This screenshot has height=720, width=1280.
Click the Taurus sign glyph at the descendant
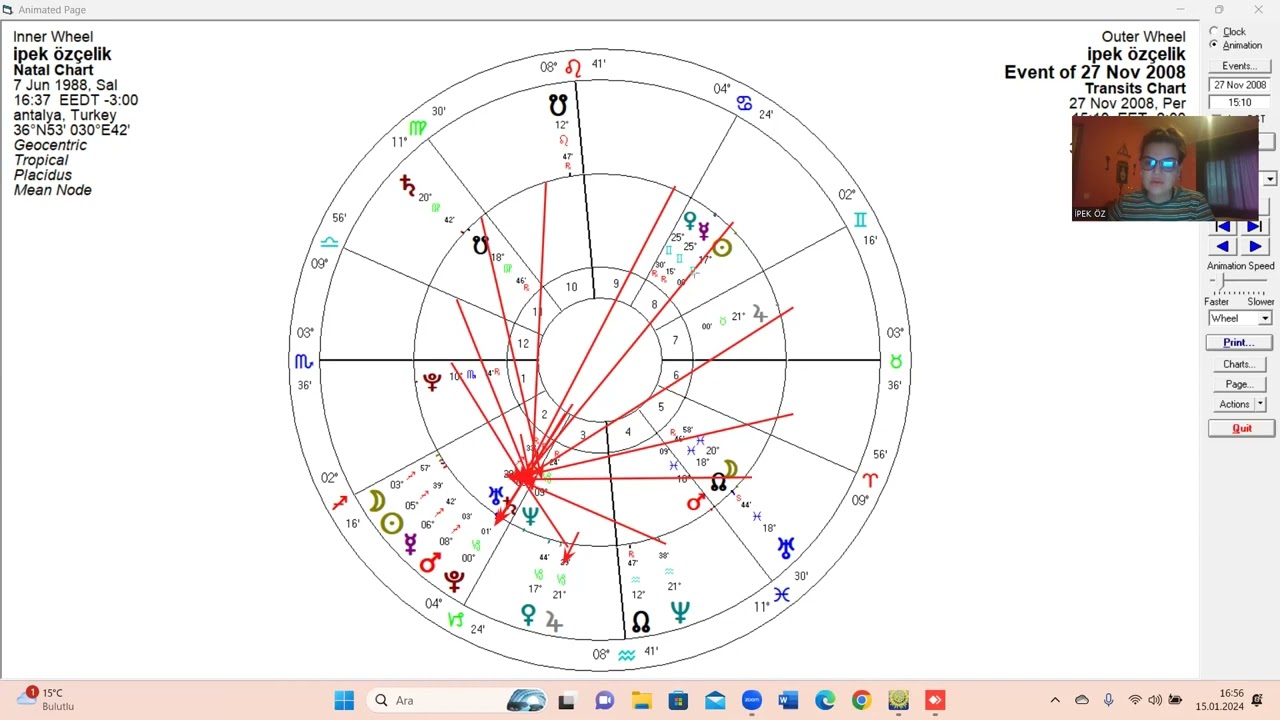point(896,361)
